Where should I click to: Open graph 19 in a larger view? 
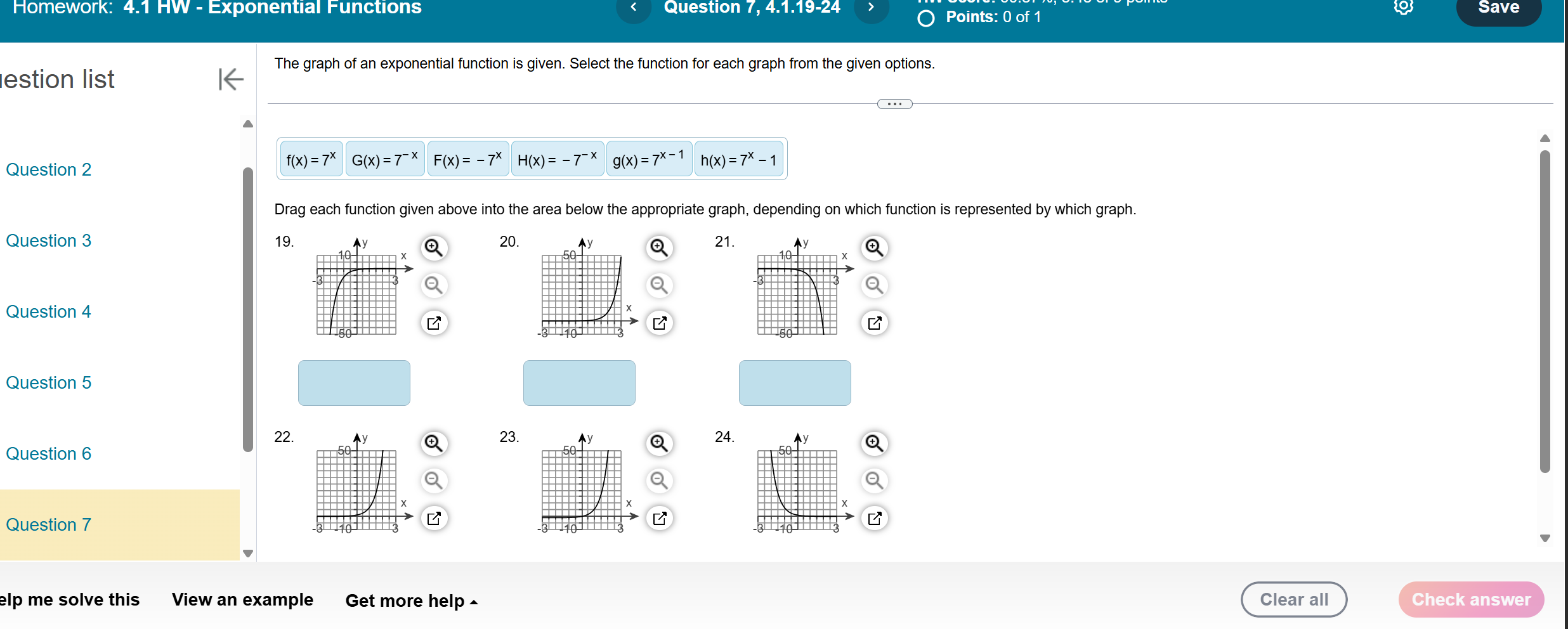[x=434, y=323]
